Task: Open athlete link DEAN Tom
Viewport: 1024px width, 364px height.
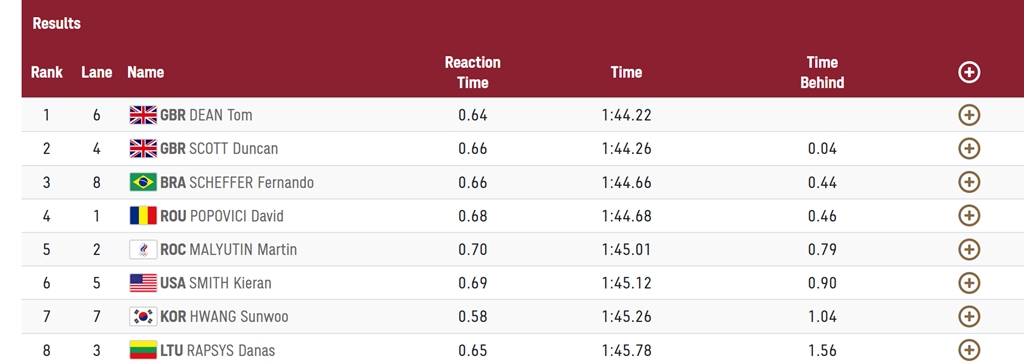Action: tap(221, 116)
